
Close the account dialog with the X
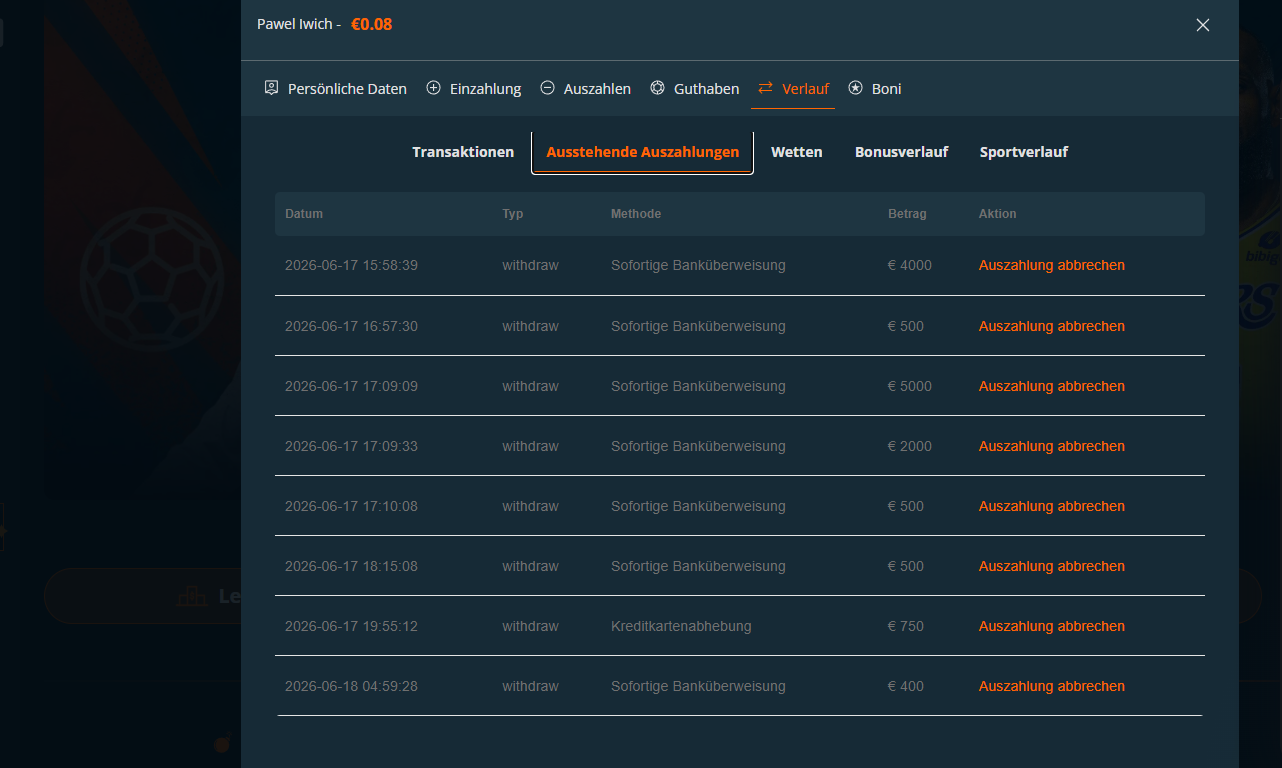coord(1203,25)
